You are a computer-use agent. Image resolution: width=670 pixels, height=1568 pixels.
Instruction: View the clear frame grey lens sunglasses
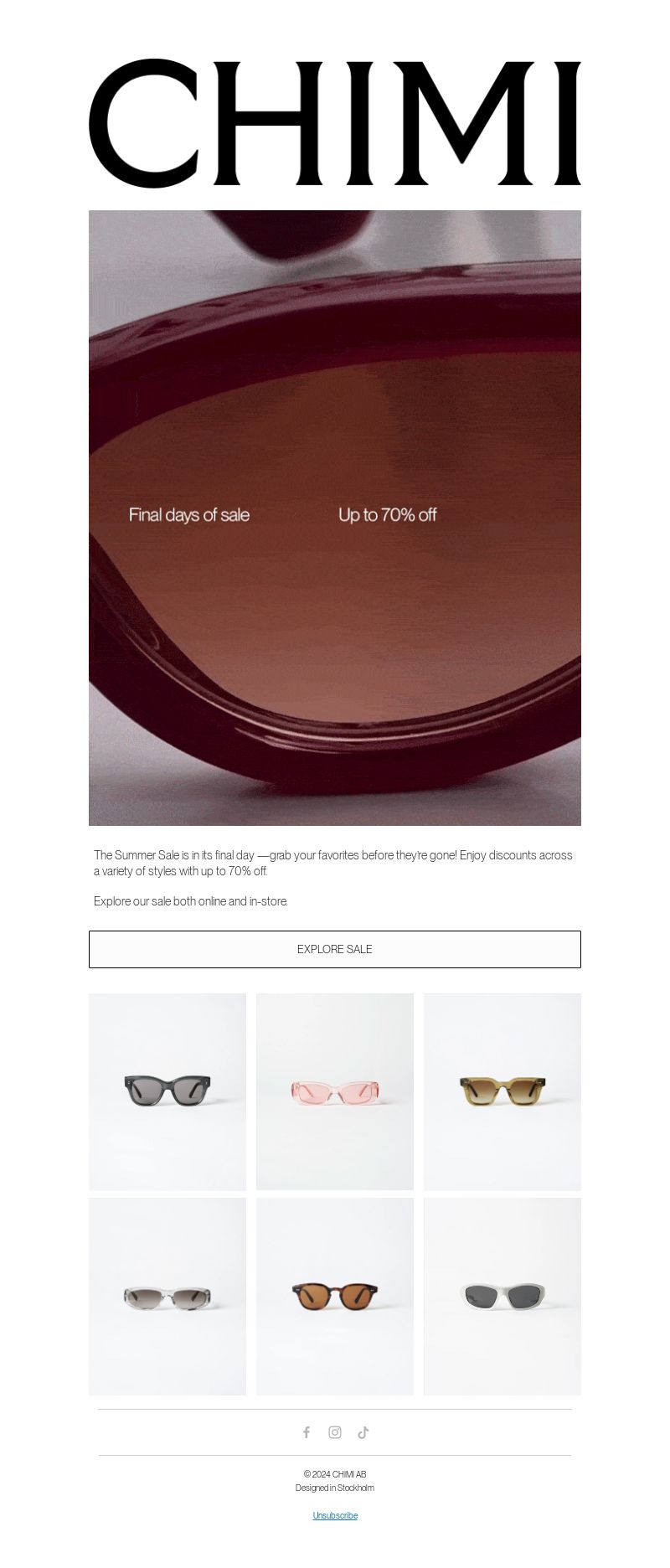tap(167, 1297)
